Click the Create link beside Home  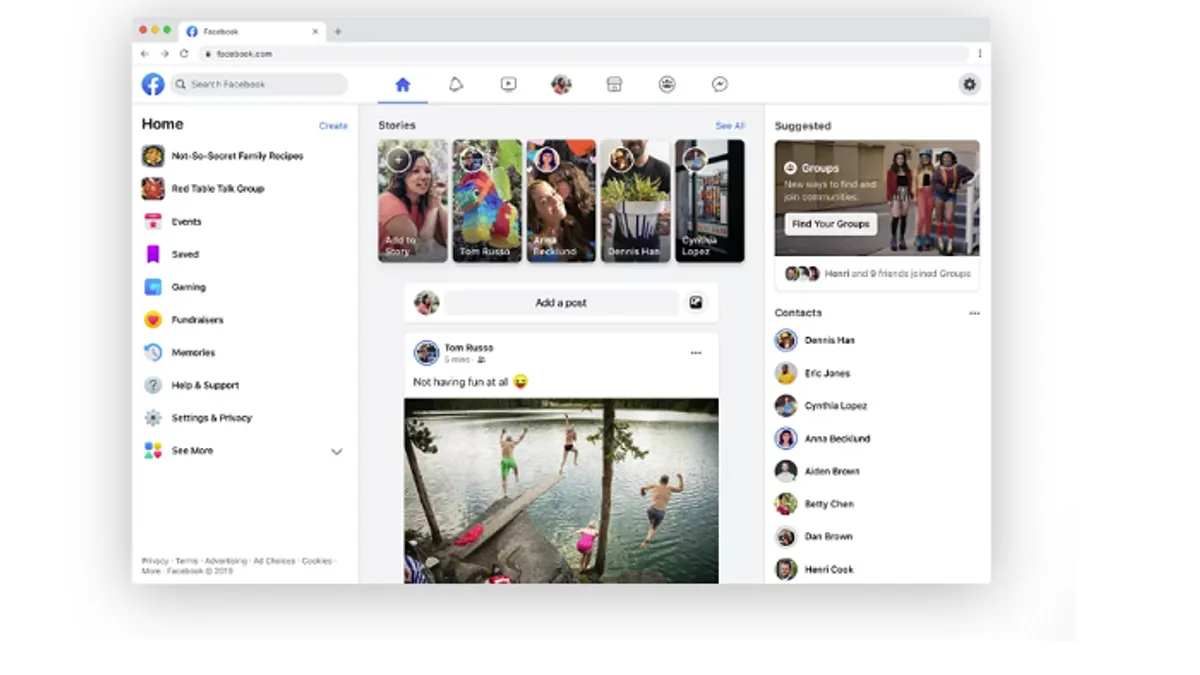(333, 126)
